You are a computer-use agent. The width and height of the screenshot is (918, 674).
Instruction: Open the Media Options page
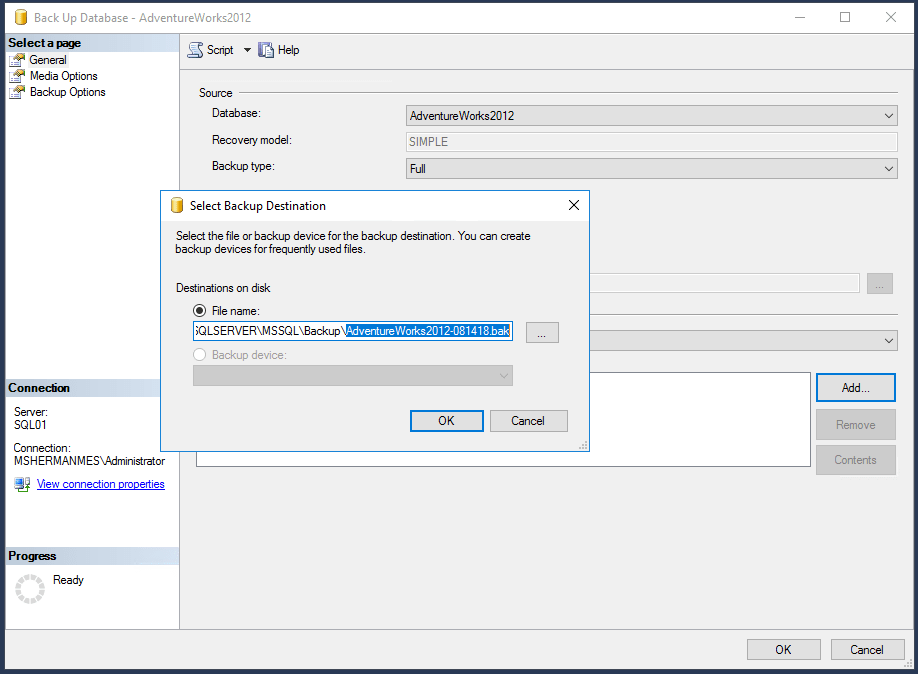click(63, 76)
